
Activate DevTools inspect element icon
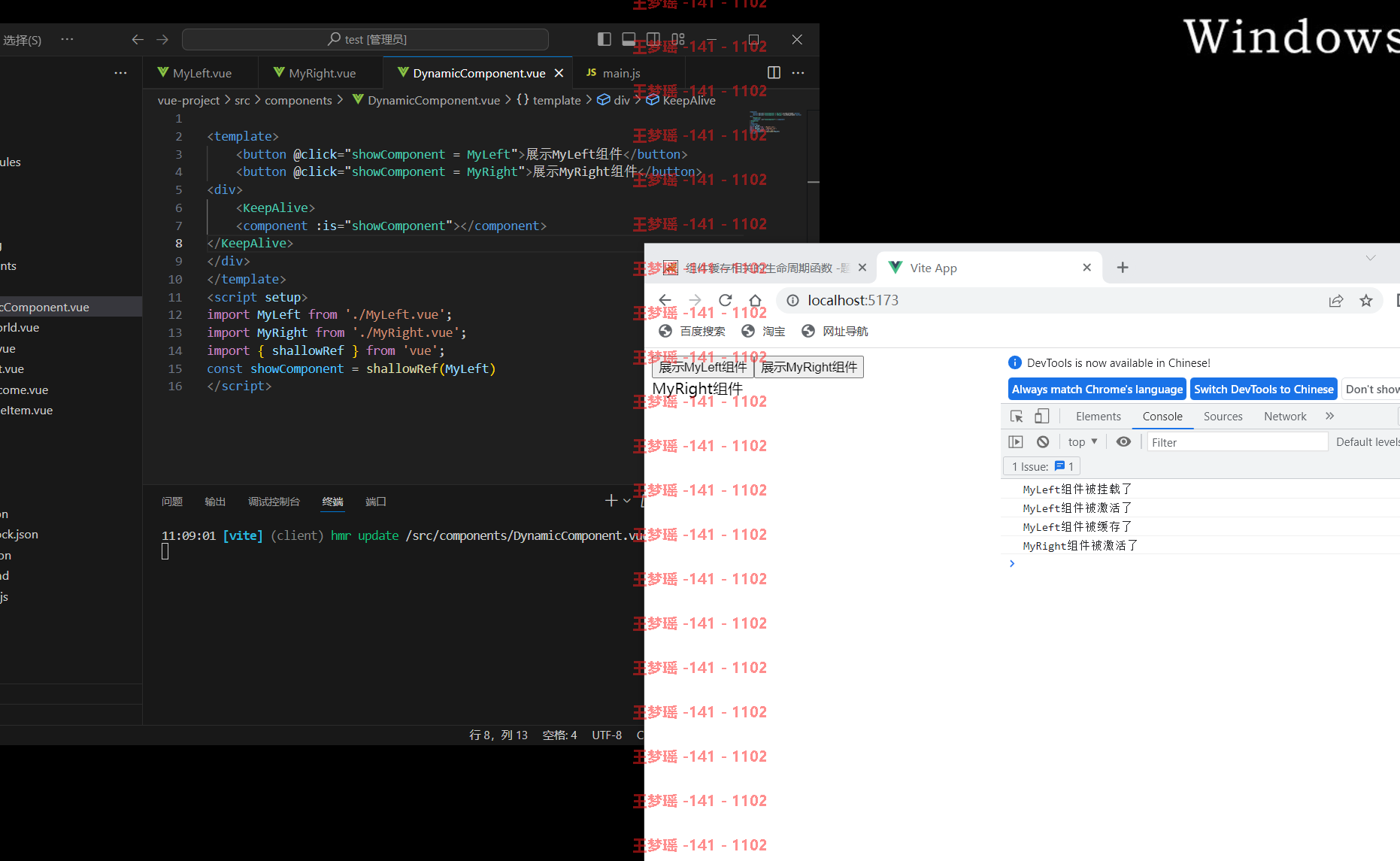(x=1017, y=417)
